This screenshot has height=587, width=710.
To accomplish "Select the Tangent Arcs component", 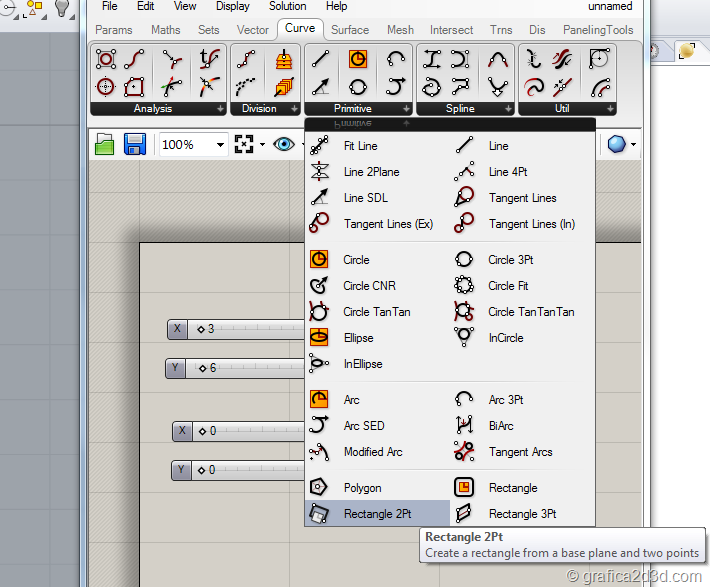I will [520, 452].
